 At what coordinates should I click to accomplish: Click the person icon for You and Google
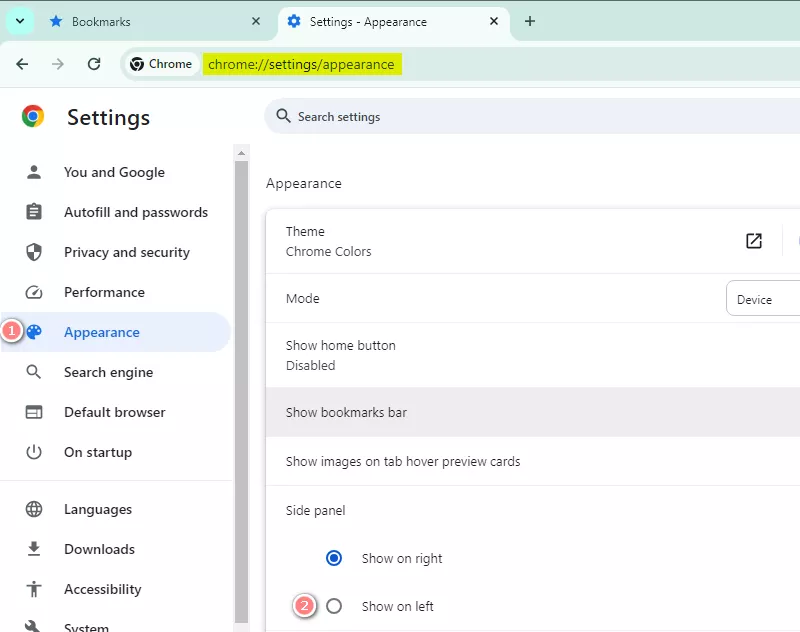[34, 172]
